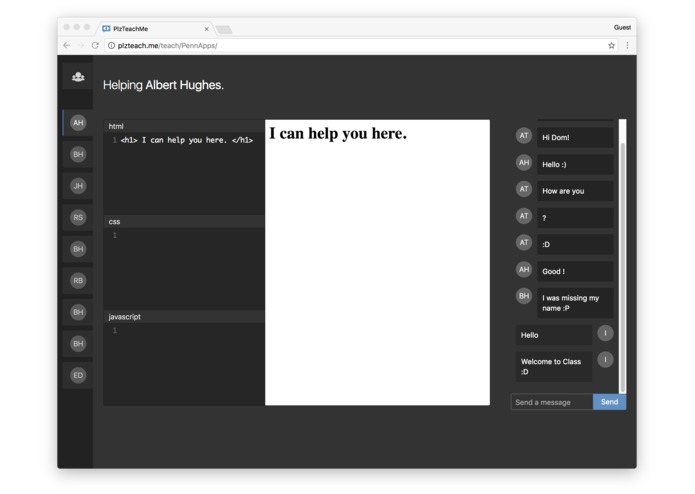
Task: Bookmark this page with the star icon
Action: point(611,45)
